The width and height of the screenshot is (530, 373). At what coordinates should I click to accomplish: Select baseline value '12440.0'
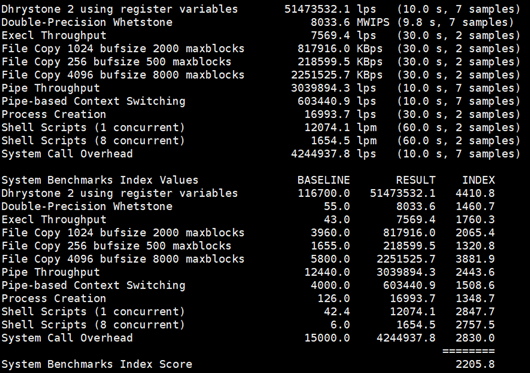[327, 272]
